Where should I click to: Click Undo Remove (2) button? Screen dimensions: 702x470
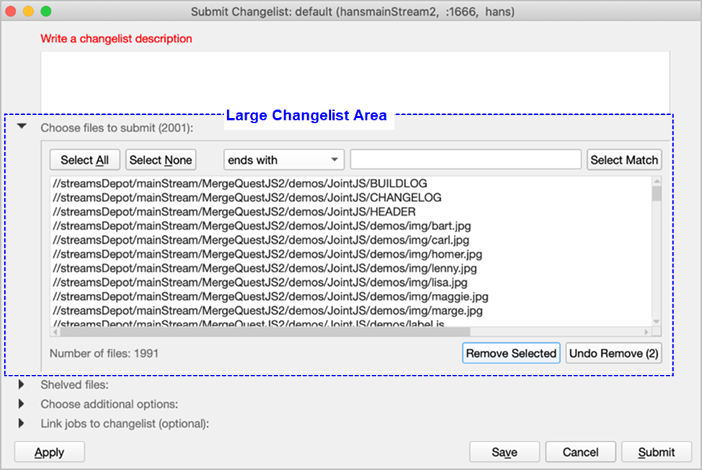click(613, 353)
